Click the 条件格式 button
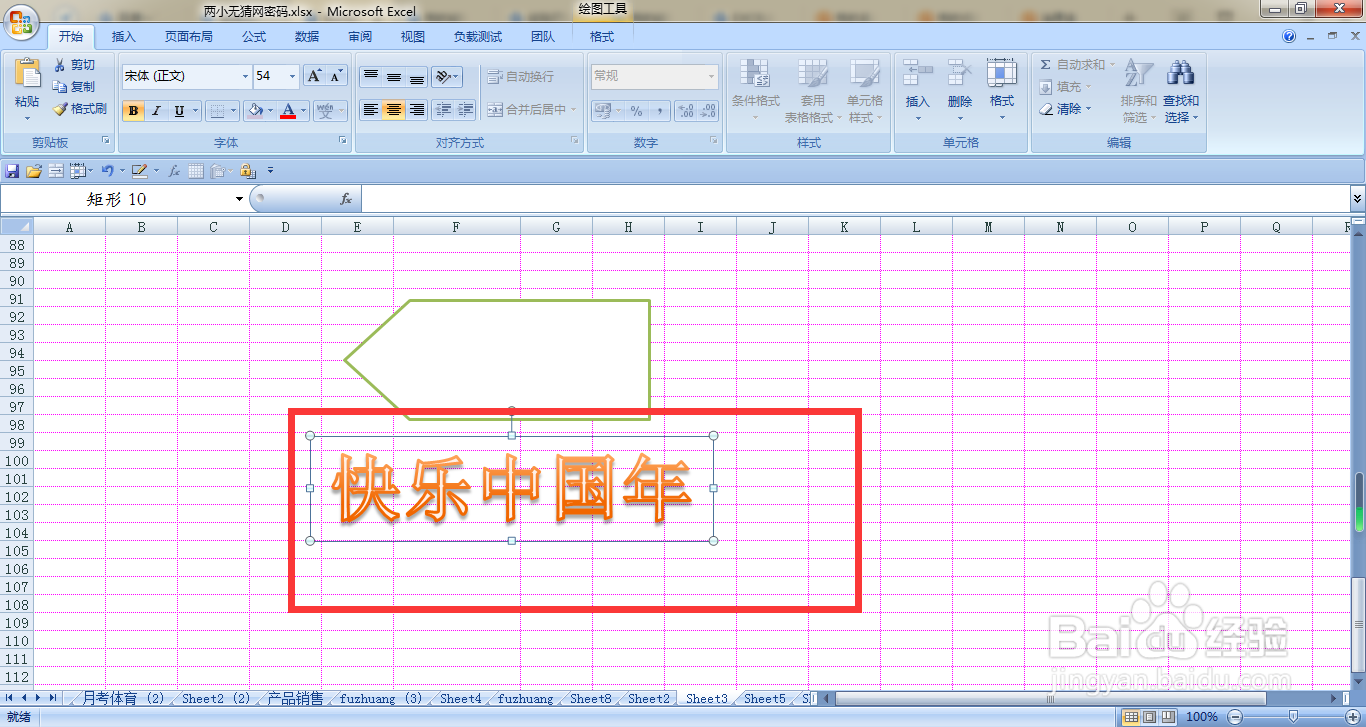 (x=755, y=88)
